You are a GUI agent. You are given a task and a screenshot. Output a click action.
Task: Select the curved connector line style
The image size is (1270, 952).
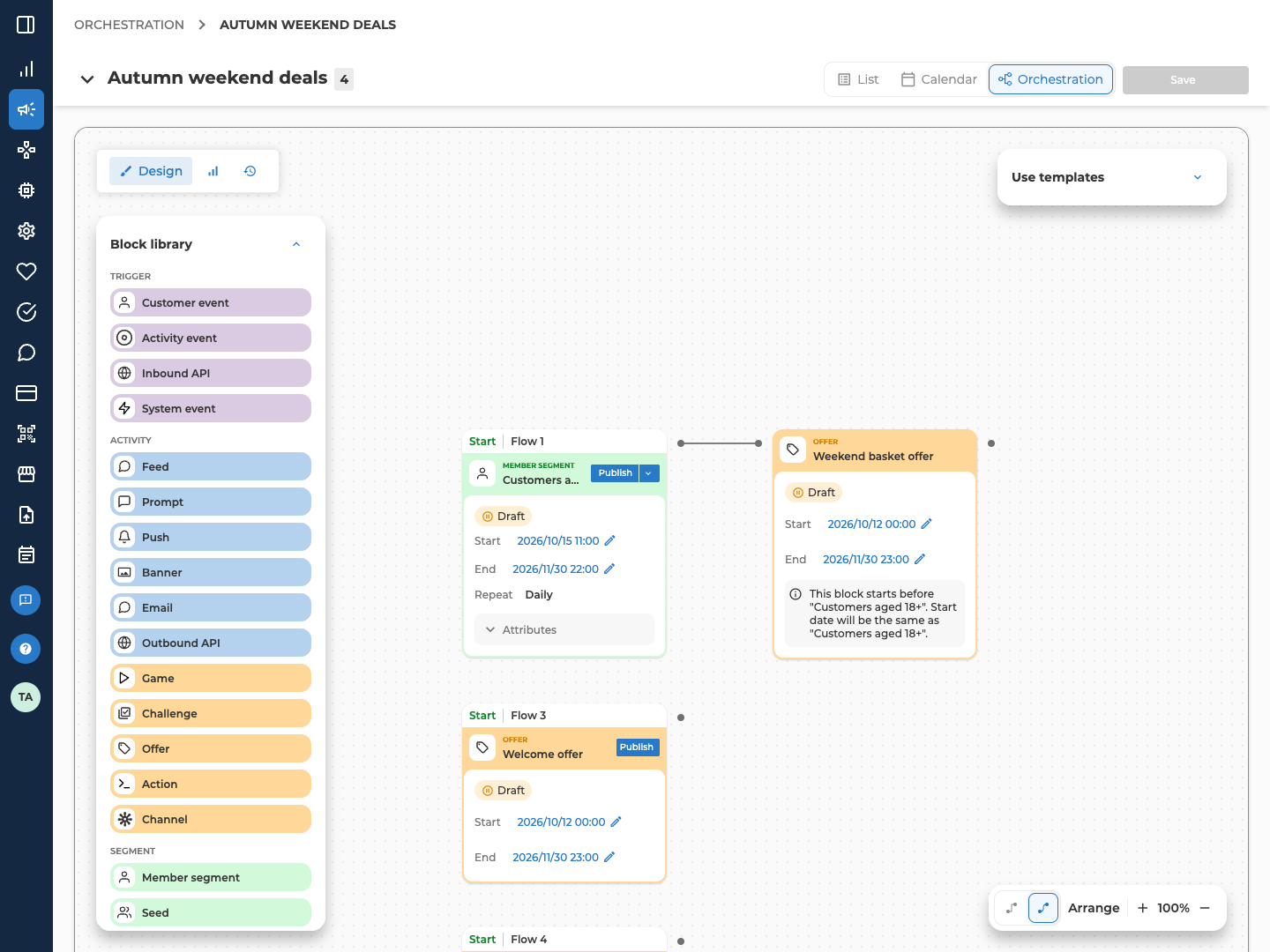pyautogui.click(x=1043, y=908)
